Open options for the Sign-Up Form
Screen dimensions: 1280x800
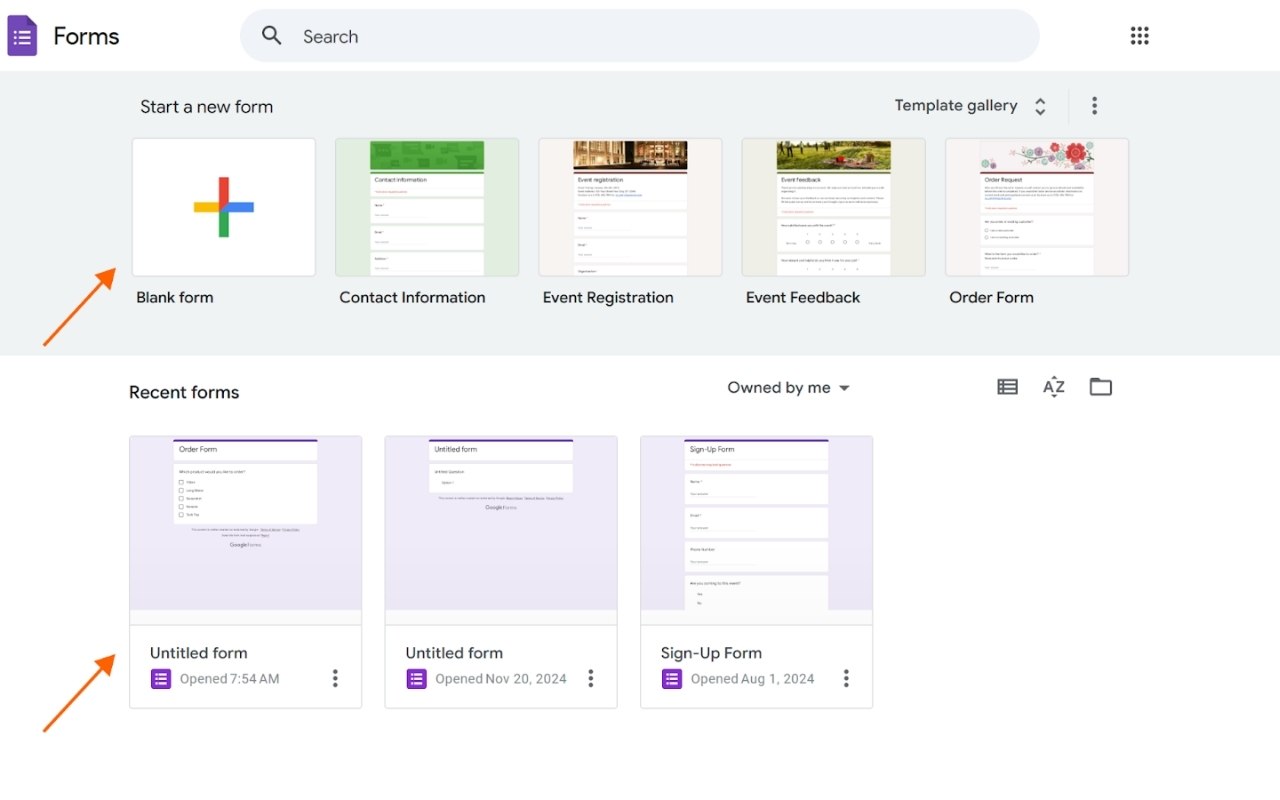pyautogui.click(x=846, y=678)
